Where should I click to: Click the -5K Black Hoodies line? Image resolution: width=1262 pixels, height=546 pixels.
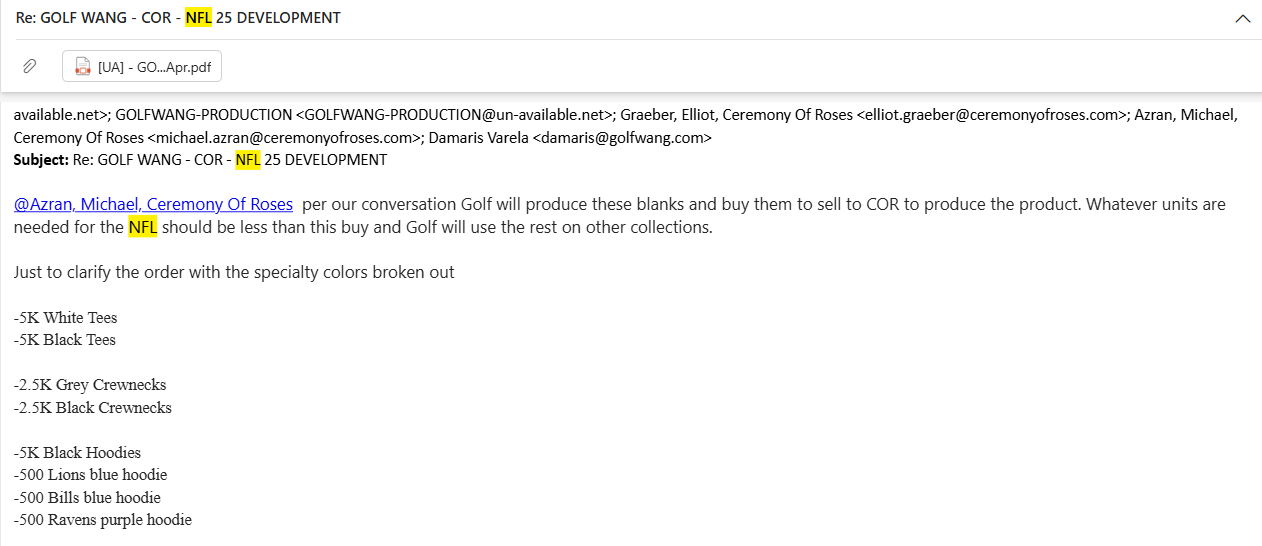(78, 453)
